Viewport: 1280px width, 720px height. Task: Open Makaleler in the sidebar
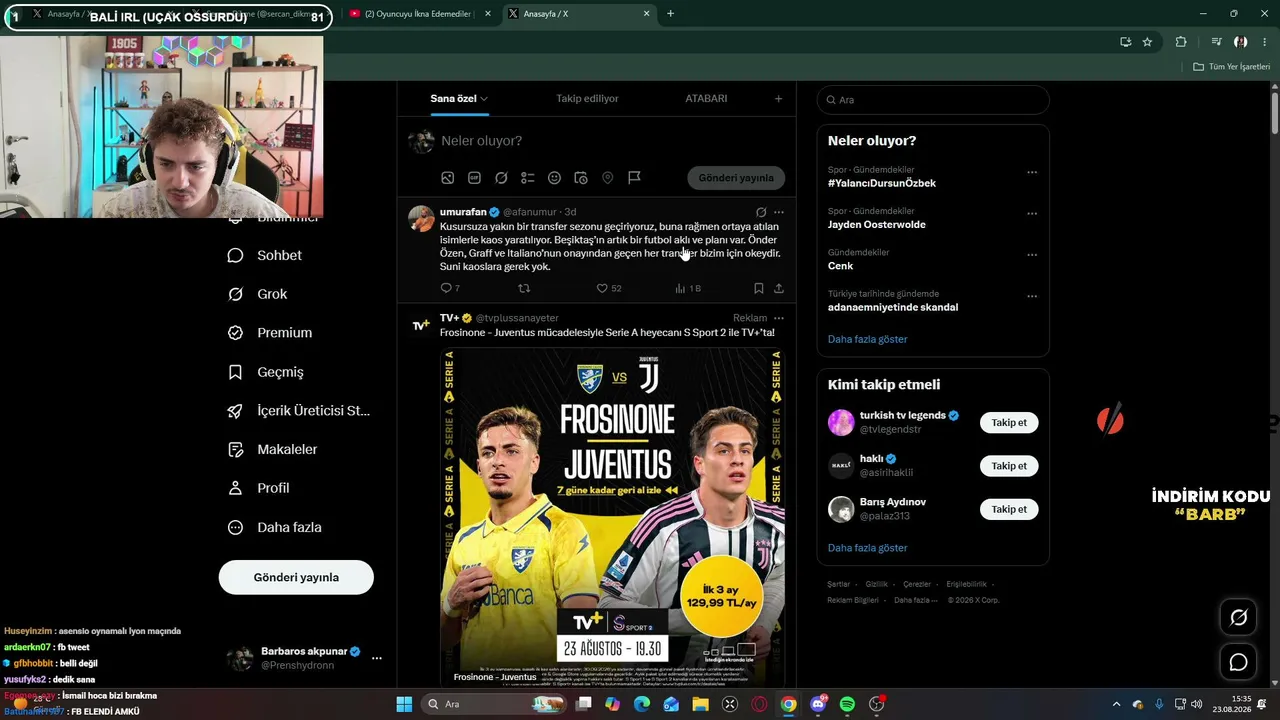[x=272, y=450]
